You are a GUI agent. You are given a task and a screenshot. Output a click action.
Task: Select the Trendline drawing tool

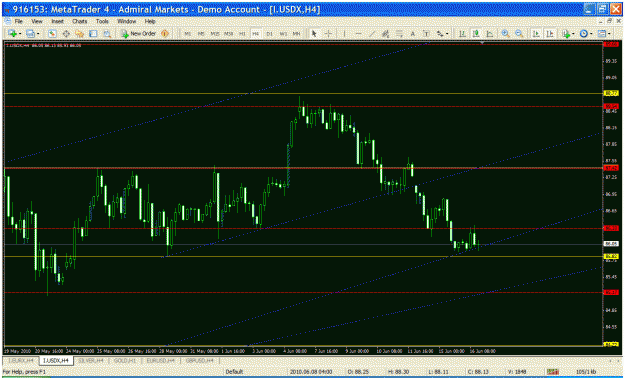coord(372,34)
